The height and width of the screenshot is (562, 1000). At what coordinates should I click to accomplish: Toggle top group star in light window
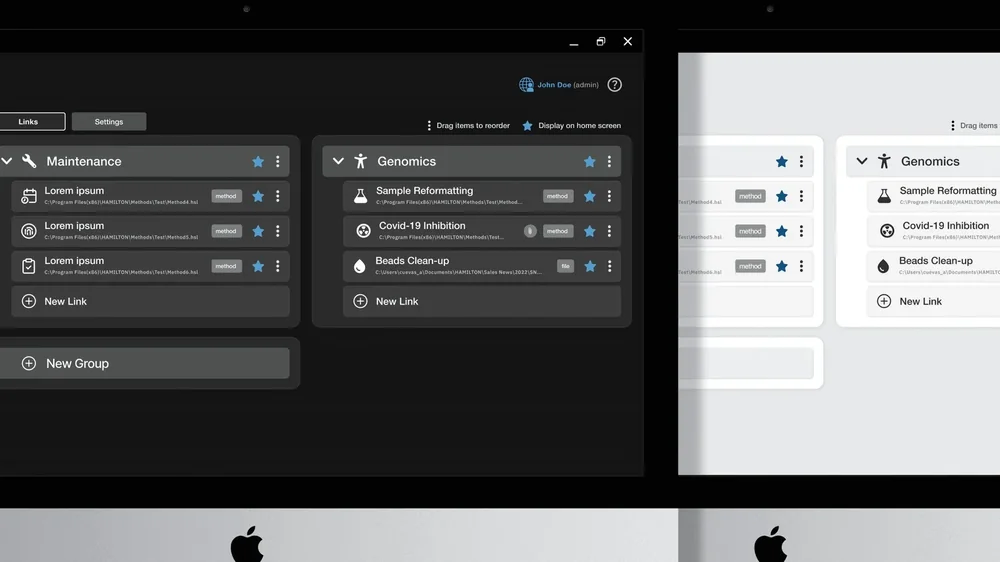pos(782,161)
